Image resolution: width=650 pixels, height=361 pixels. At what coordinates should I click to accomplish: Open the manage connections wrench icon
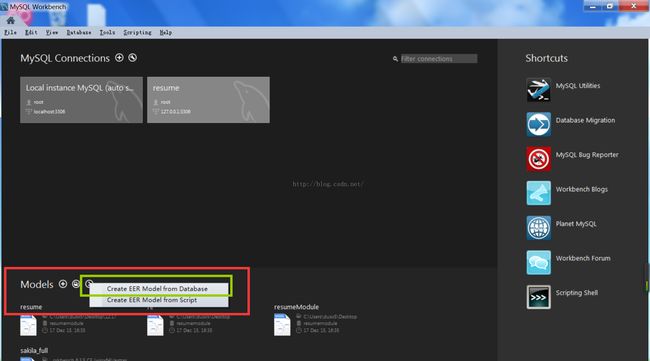click(132, 58)
